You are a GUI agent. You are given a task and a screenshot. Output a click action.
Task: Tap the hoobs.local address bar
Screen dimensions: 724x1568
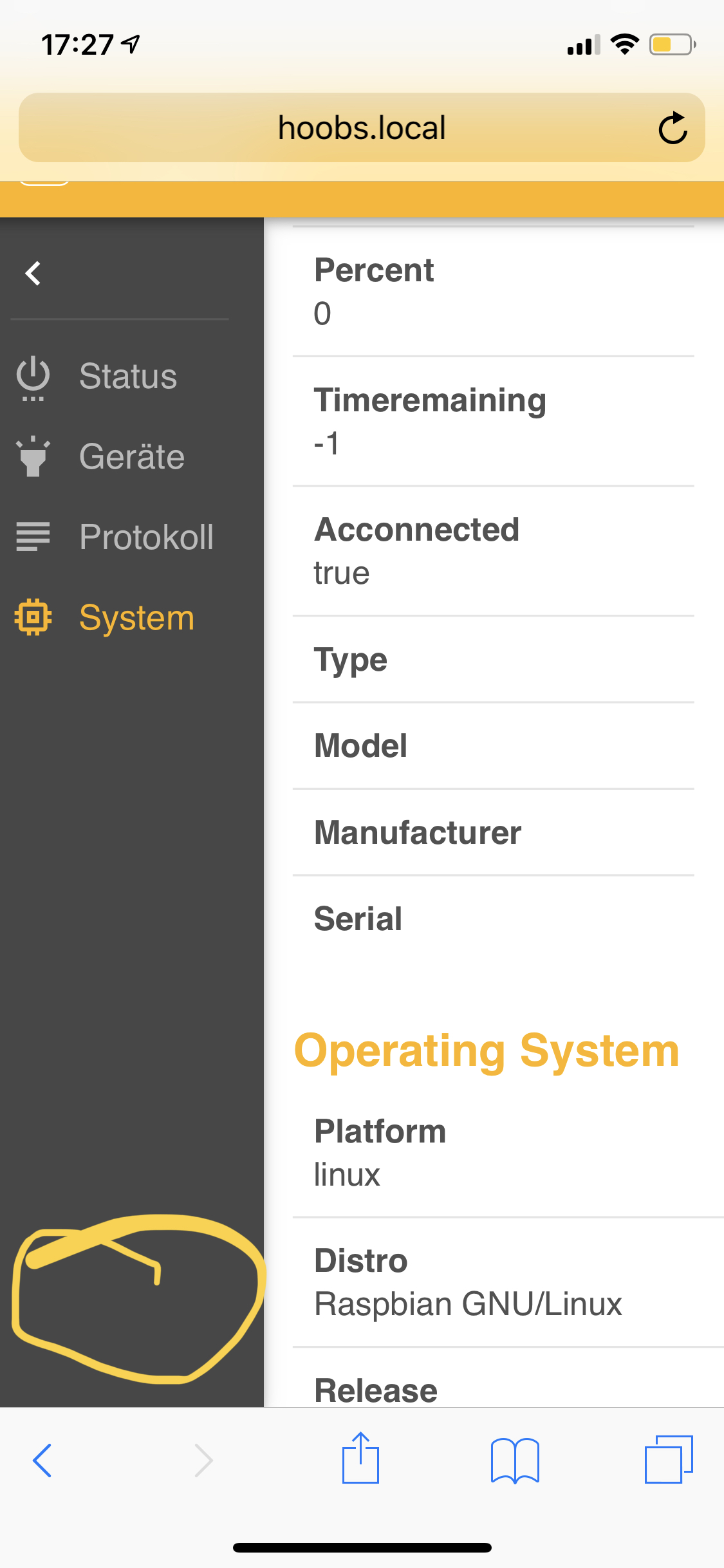coord(362,127)
